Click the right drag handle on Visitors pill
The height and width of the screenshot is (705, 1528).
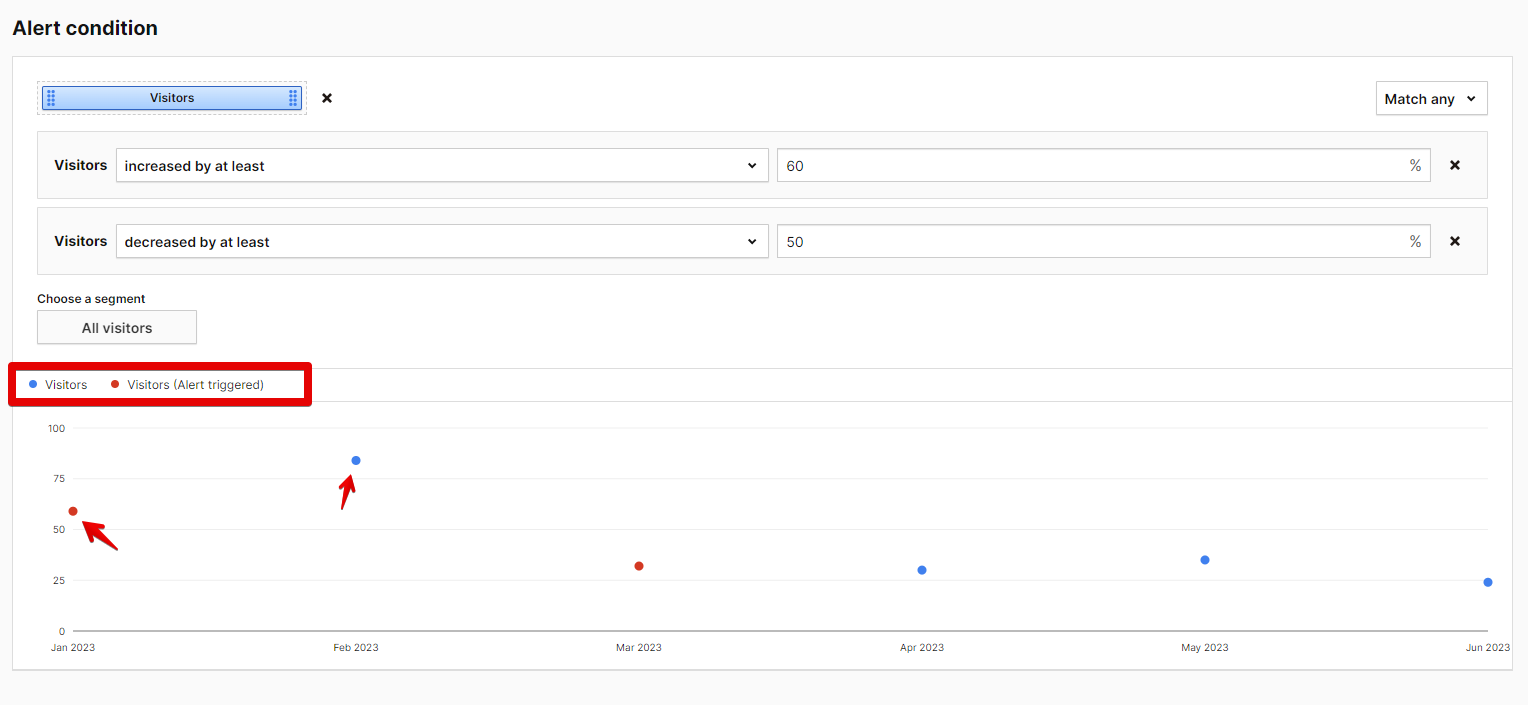click(x=293, y=98)
